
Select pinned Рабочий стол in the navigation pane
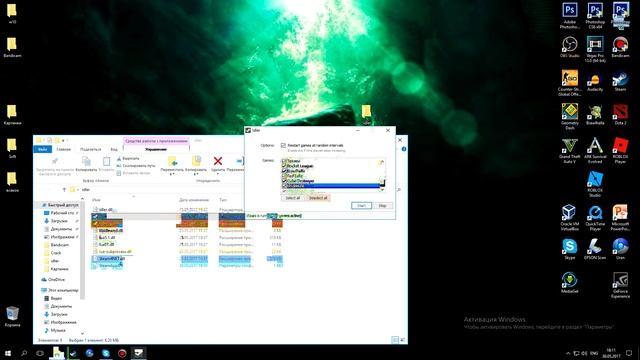(x=61, y=213)
